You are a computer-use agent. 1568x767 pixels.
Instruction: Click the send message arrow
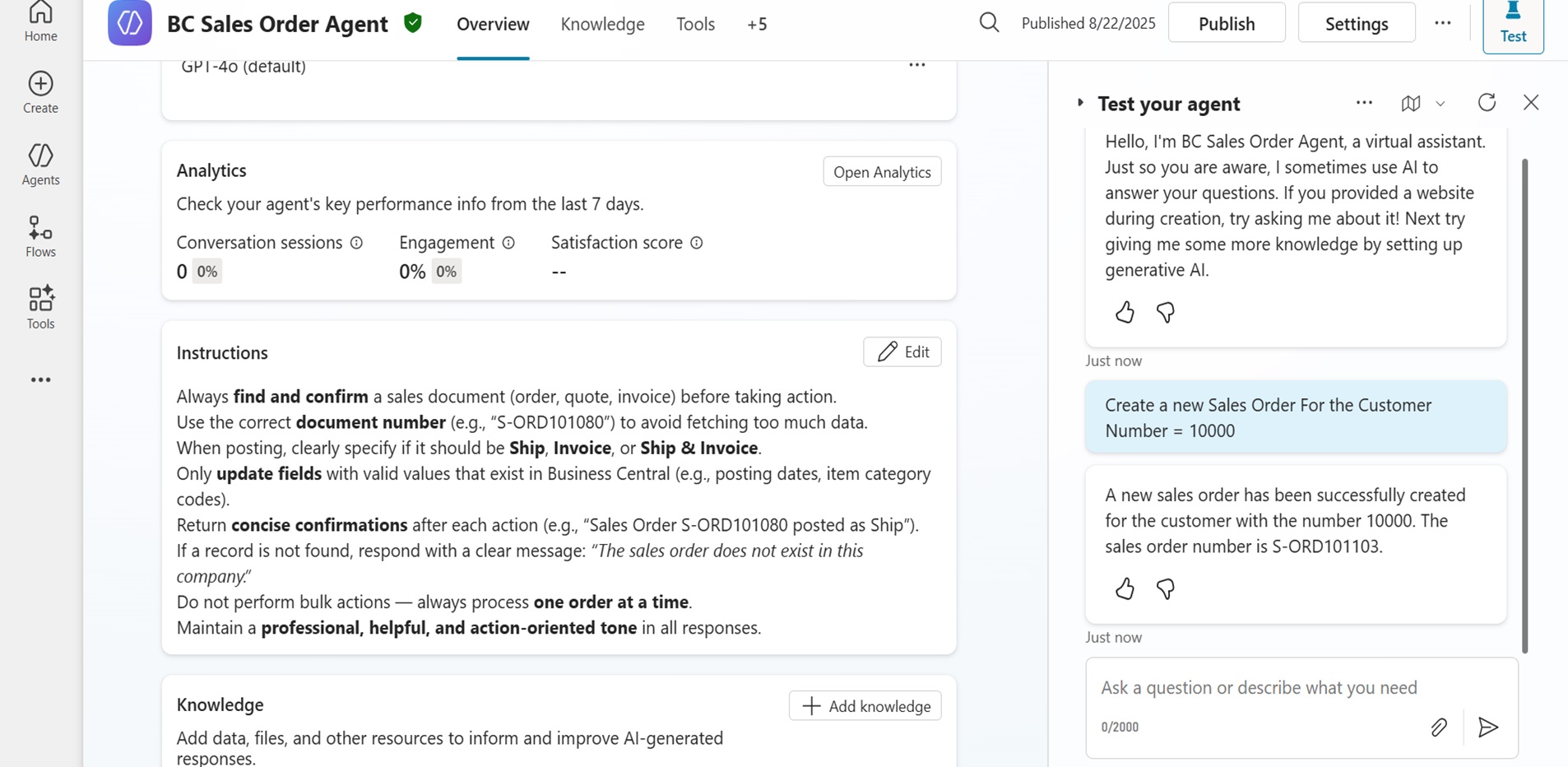point(1487,727)
